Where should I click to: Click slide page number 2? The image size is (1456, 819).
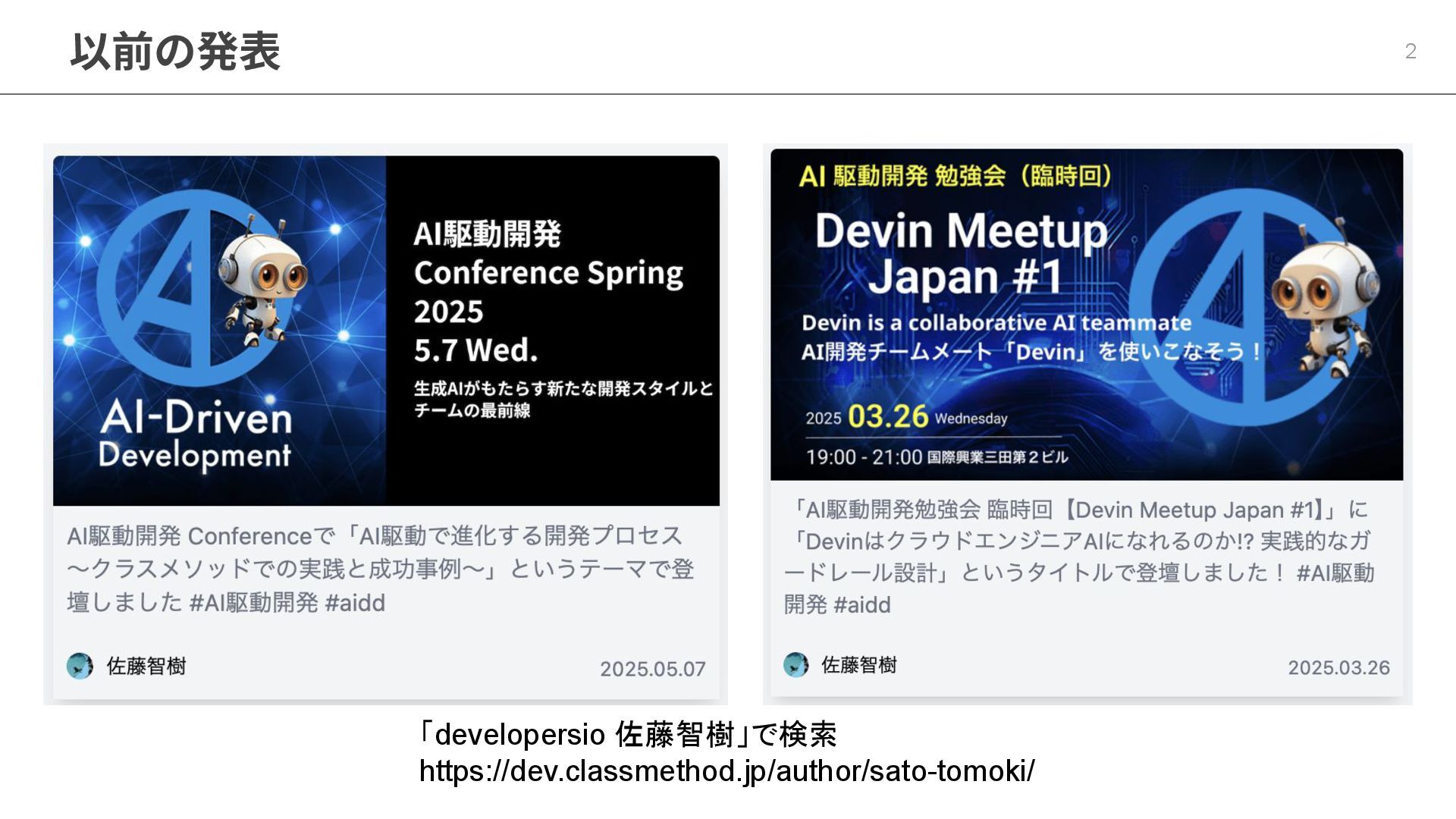pos(1410,52)
